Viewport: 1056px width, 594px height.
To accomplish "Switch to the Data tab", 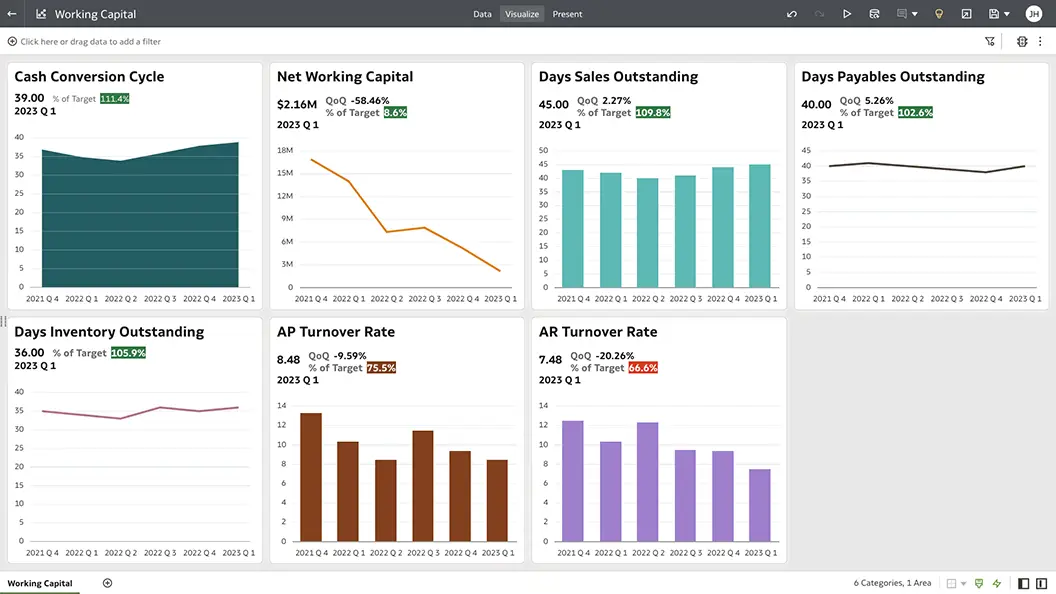I will 482,14.
